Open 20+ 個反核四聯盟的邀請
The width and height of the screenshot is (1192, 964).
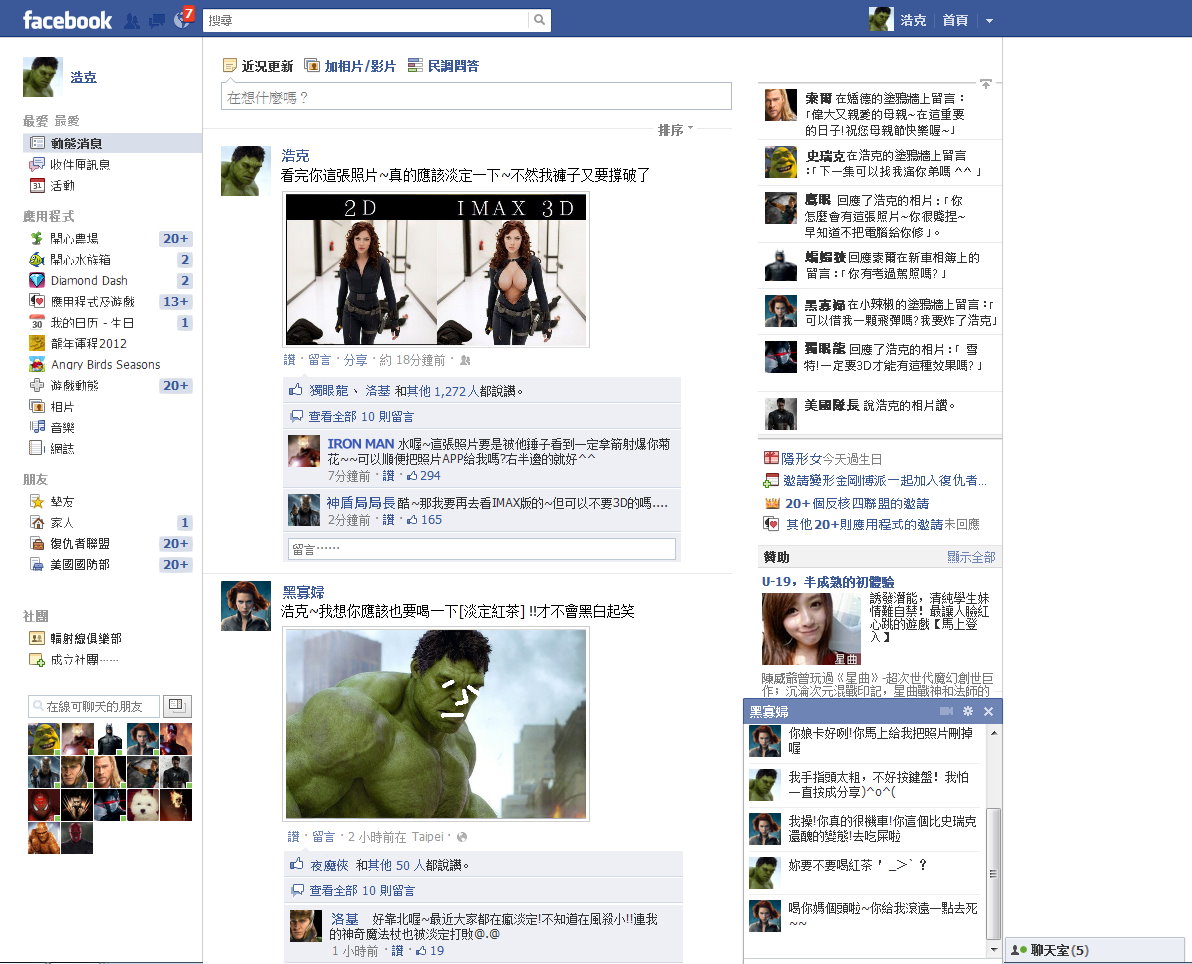tap(857, 503)
